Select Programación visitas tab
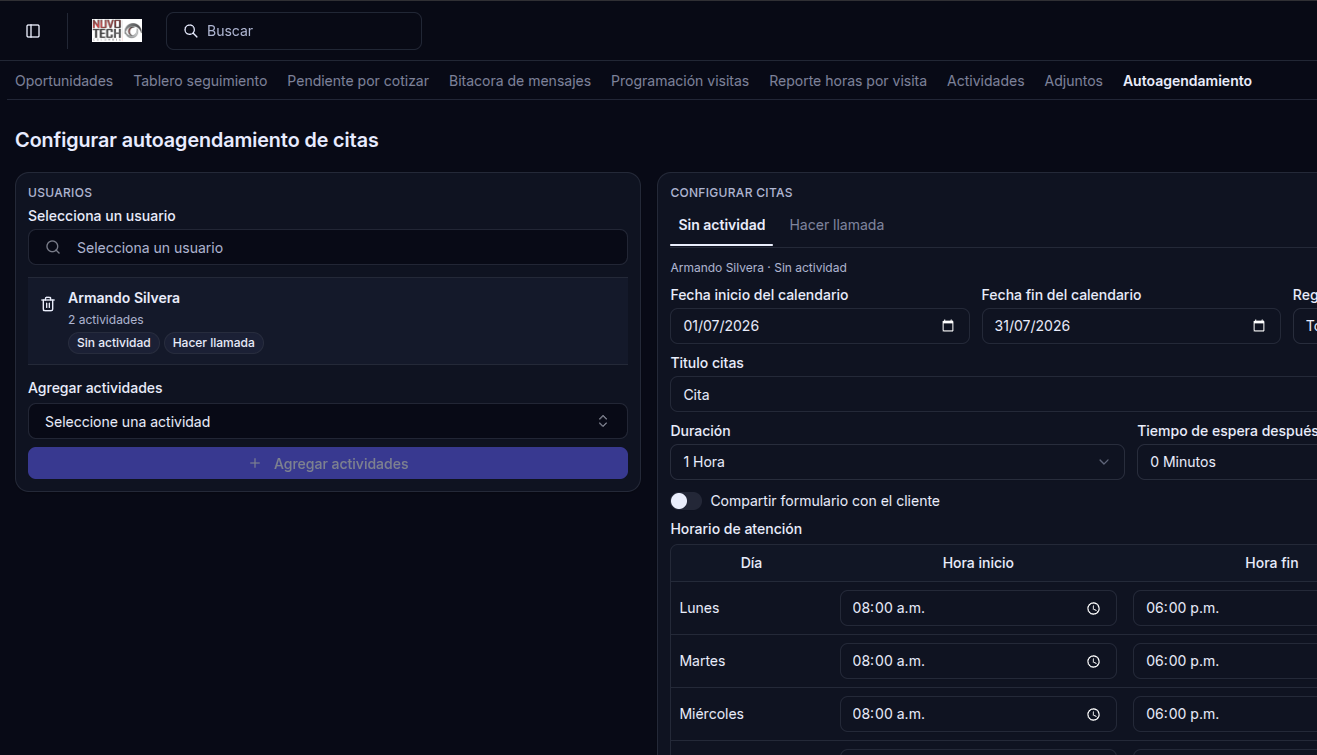This screenshot has width=1317, height=755. click(x=680, y=81)
